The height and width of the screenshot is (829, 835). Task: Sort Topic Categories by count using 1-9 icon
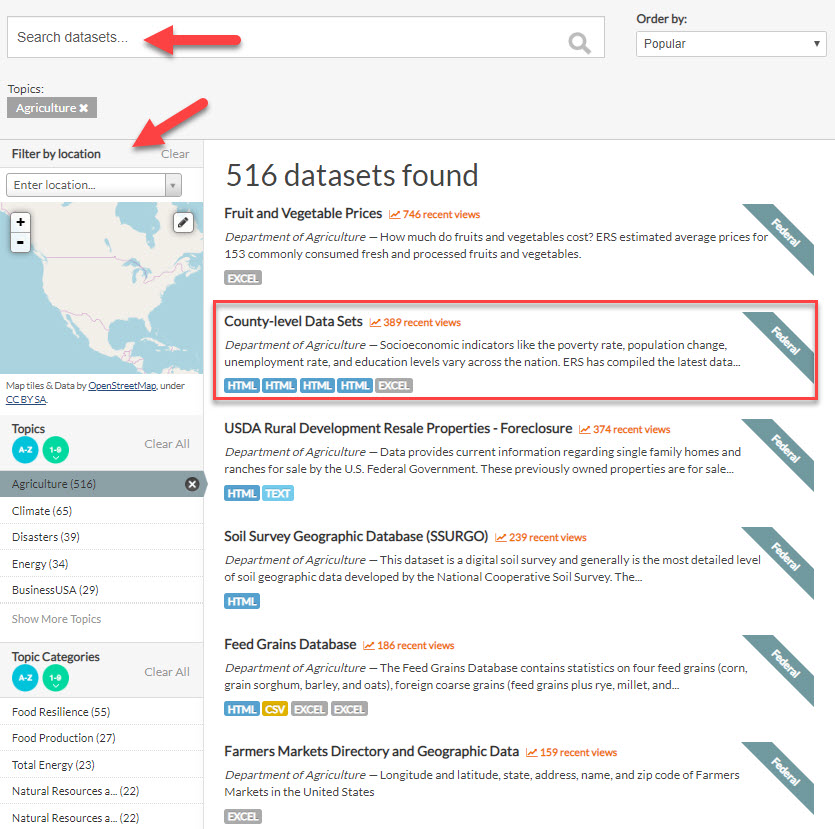(55, 678)
